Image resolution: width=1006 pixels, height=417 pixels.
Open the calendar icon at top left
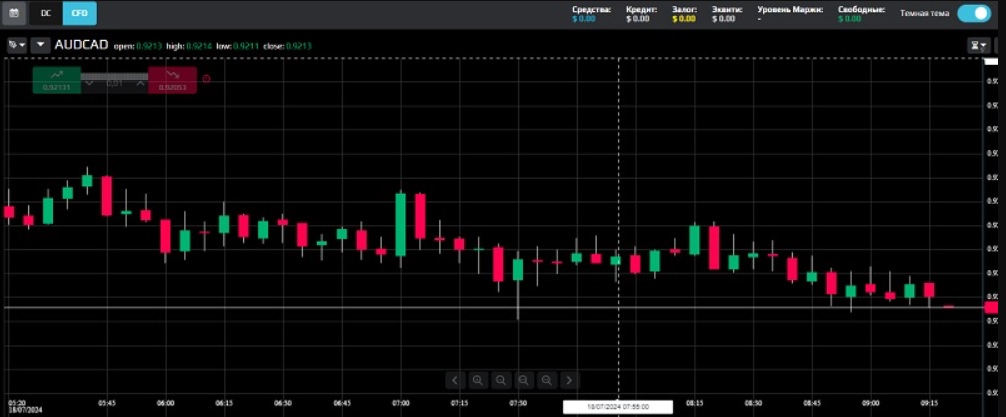pos(13,13)
